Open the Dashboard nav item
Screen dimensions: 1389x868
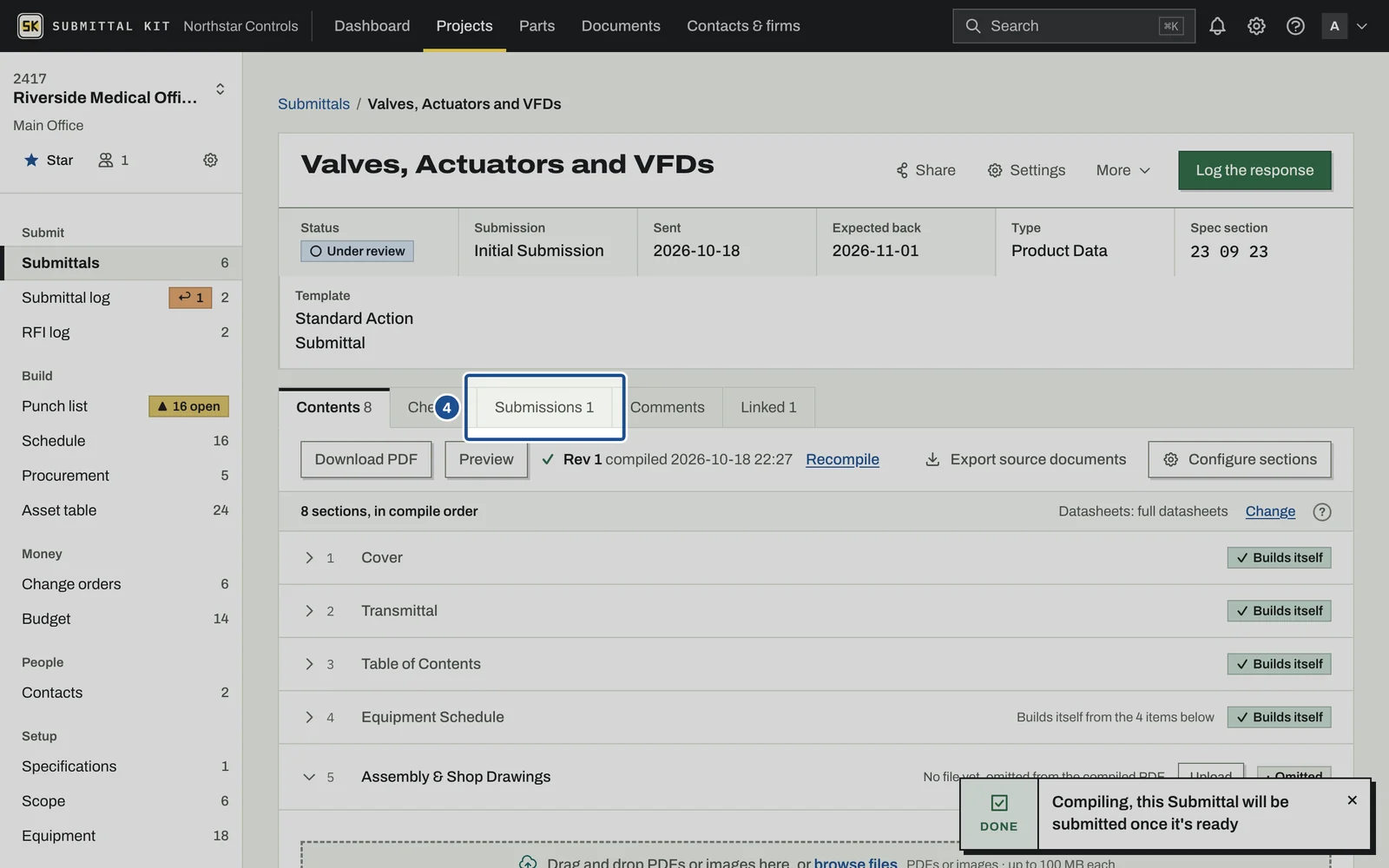tap(372, 26)
